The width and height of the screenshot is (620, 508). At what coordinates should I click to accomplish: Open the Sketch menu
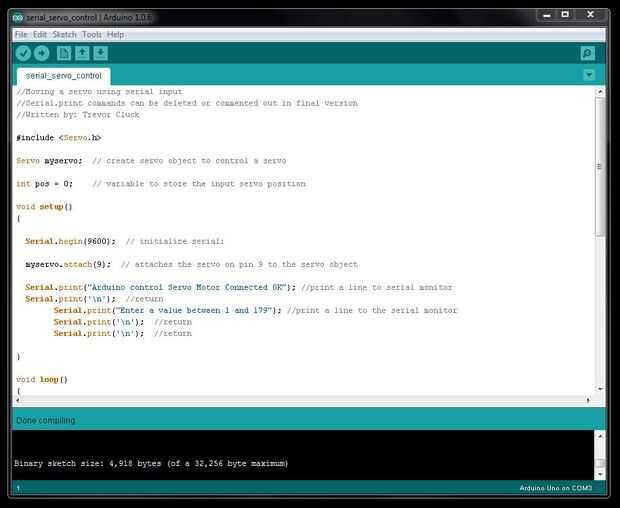[x=64, y=34]
